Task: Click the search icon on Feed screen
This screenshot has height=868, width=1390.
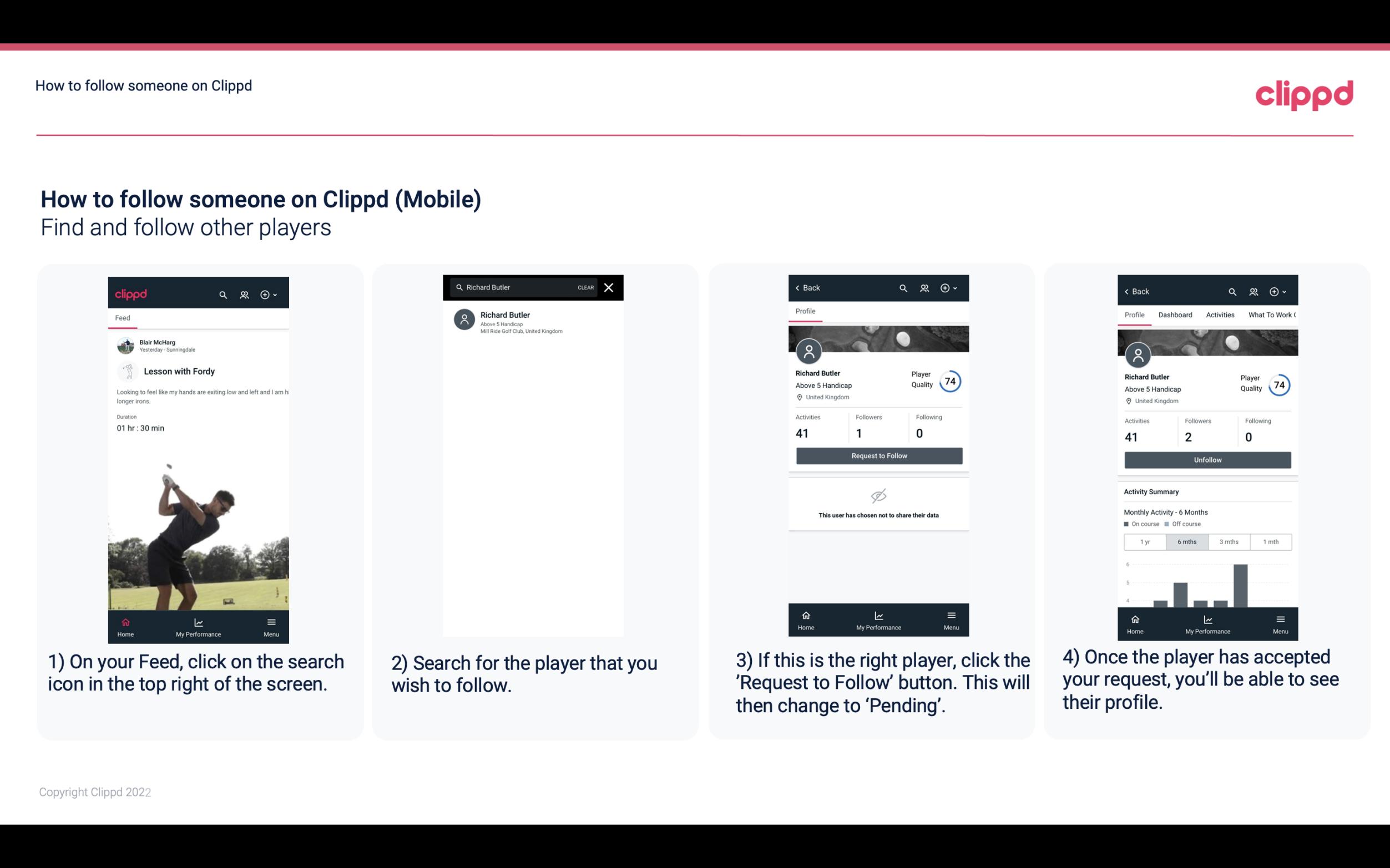Action: (222, 294)
